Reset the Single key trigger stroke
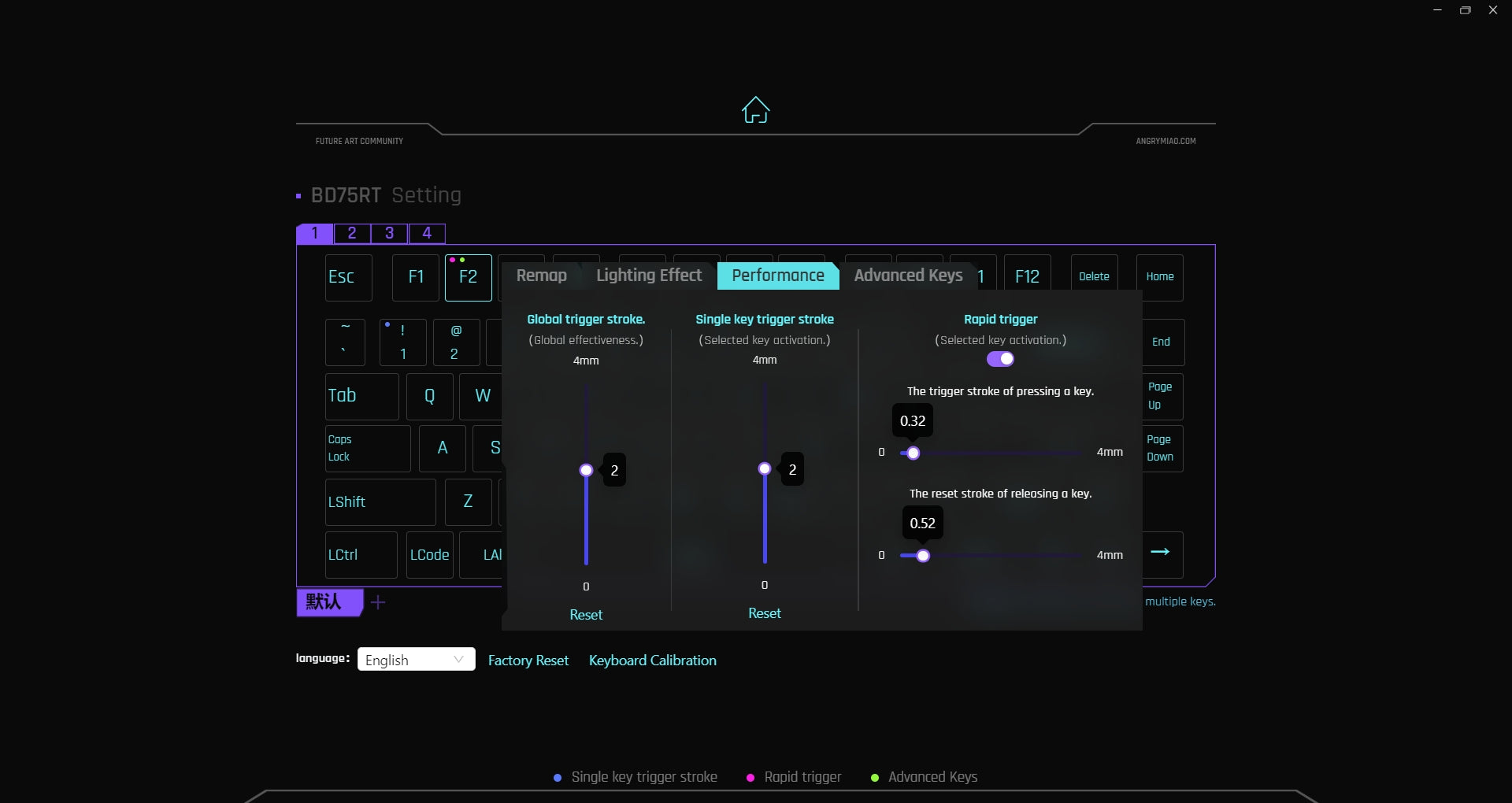1512x803 pixels. tap(764, 613)
